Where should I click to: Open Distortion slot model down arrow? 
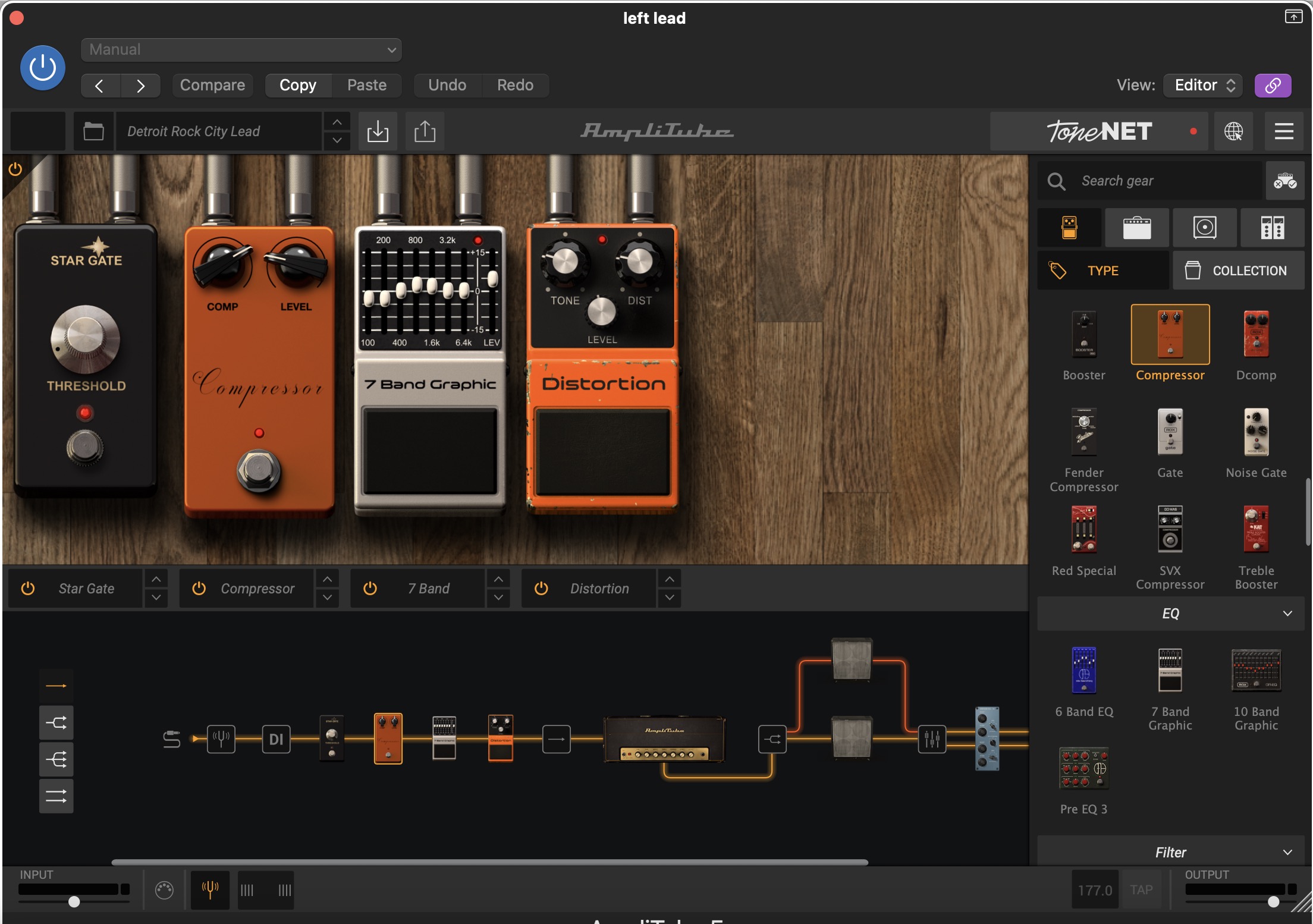click(670, 598)
